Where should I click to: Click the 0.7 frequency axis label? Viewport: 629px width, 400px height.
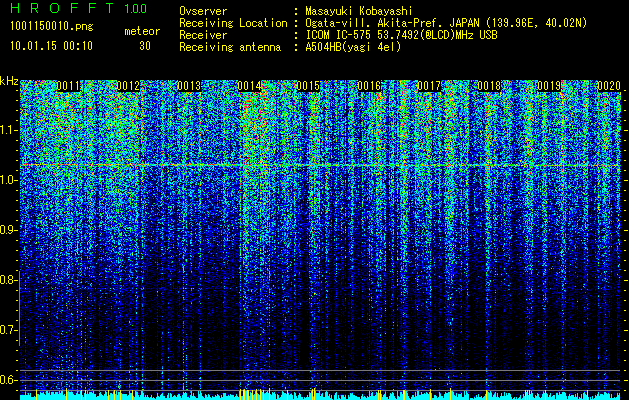pos(8,330)
